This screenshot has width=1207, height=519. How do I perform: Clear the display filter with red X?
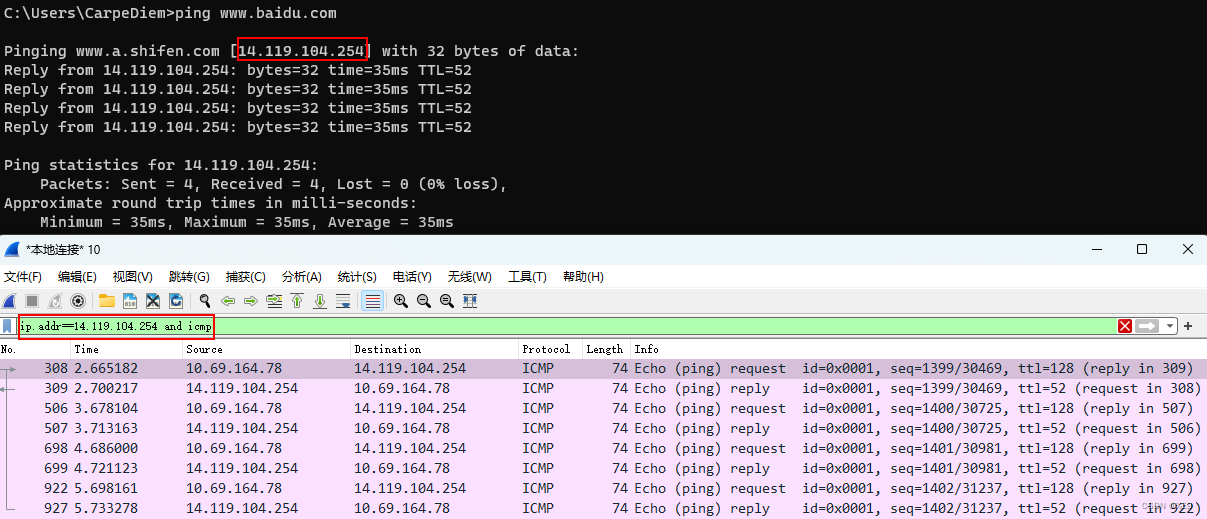point(1125,326)
